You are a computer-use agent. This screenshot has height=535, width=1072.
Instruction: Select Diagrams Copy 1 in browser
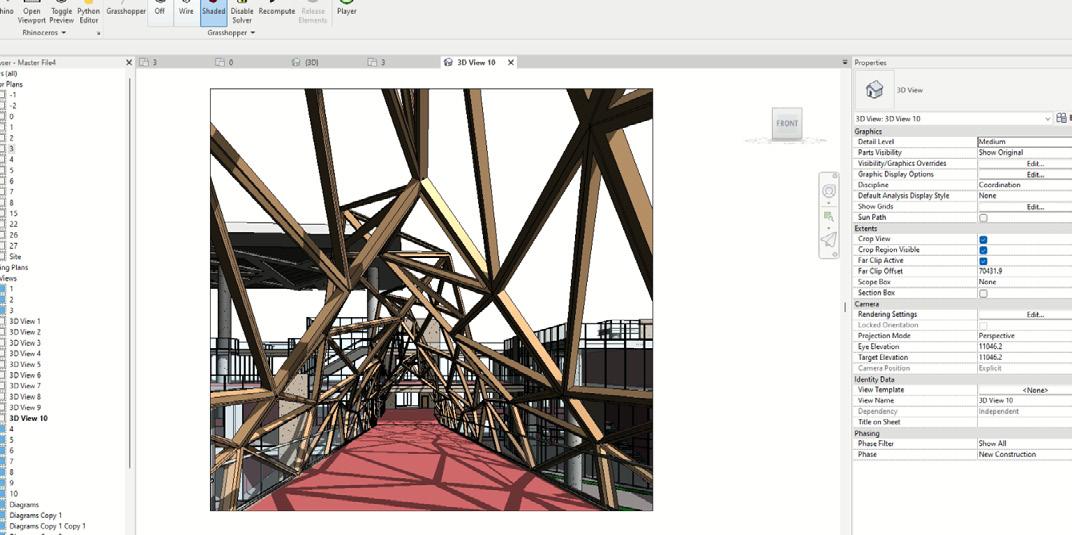pos(36,515)
